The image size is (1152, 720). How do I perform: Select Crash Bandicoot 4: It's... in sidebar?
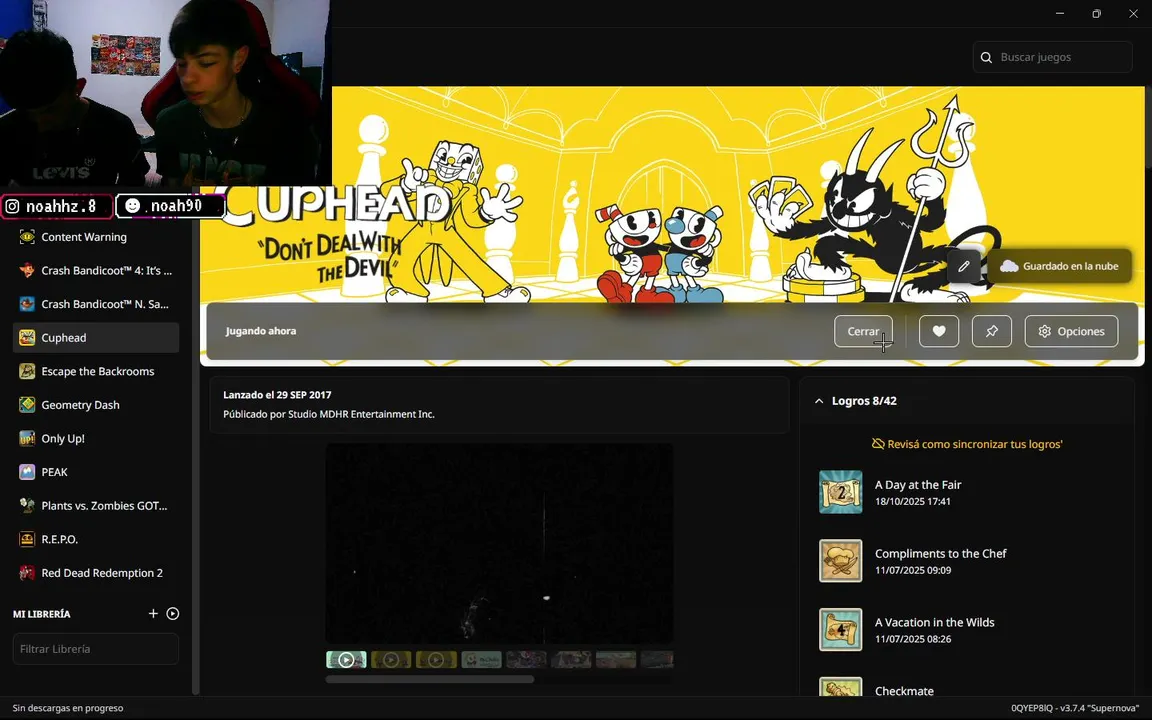(x=96, y=270)
